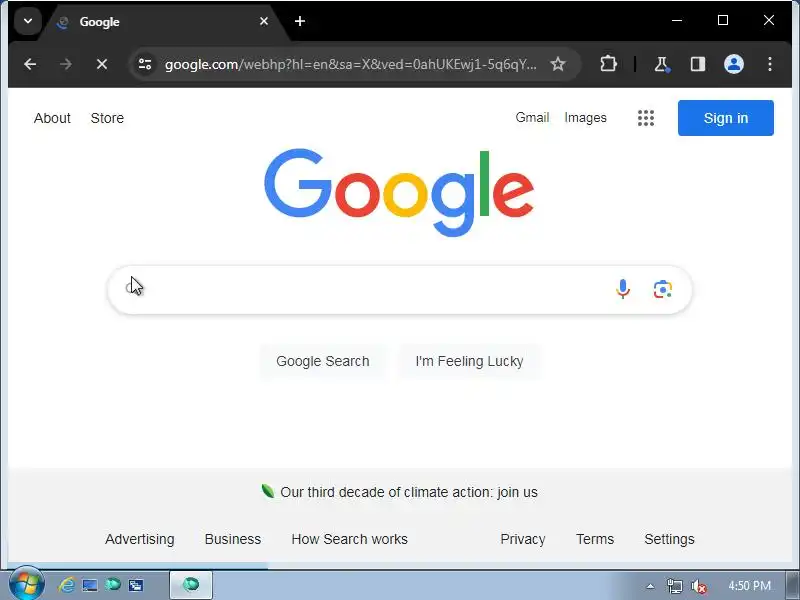Open a new tab
Viewport: 800px width, 600px height.
[x=300, y=21]
